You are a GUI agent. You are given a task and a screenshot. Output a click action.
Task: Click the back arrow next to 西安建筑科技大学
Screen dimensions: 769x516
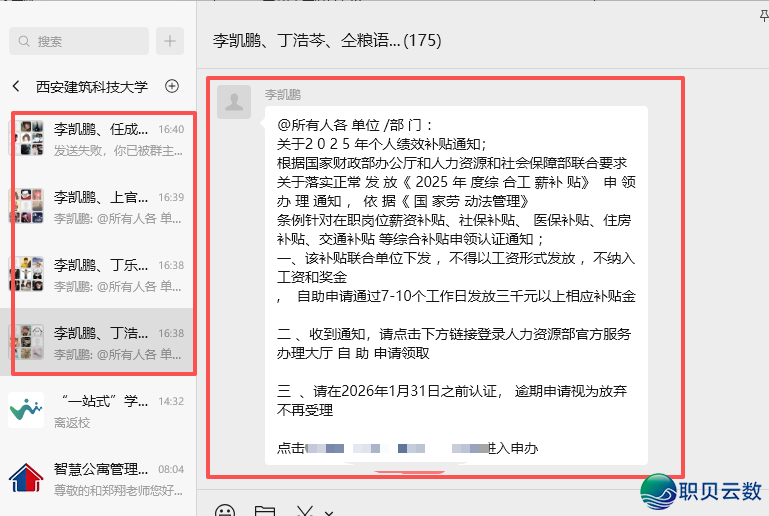16,87
